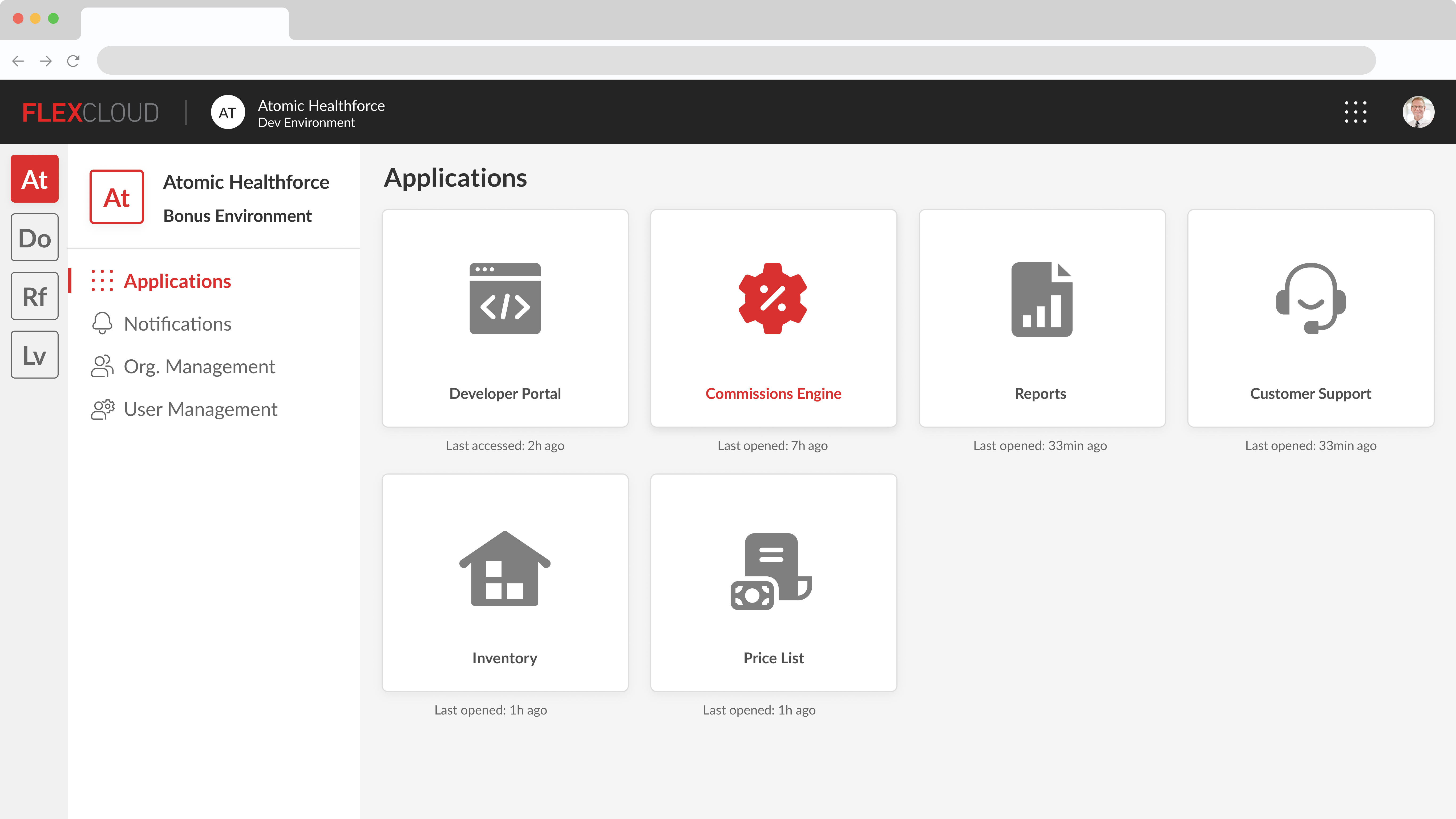Switch to the Do organization tile
Screen dimensions: 1456x819
click(34, 238)
